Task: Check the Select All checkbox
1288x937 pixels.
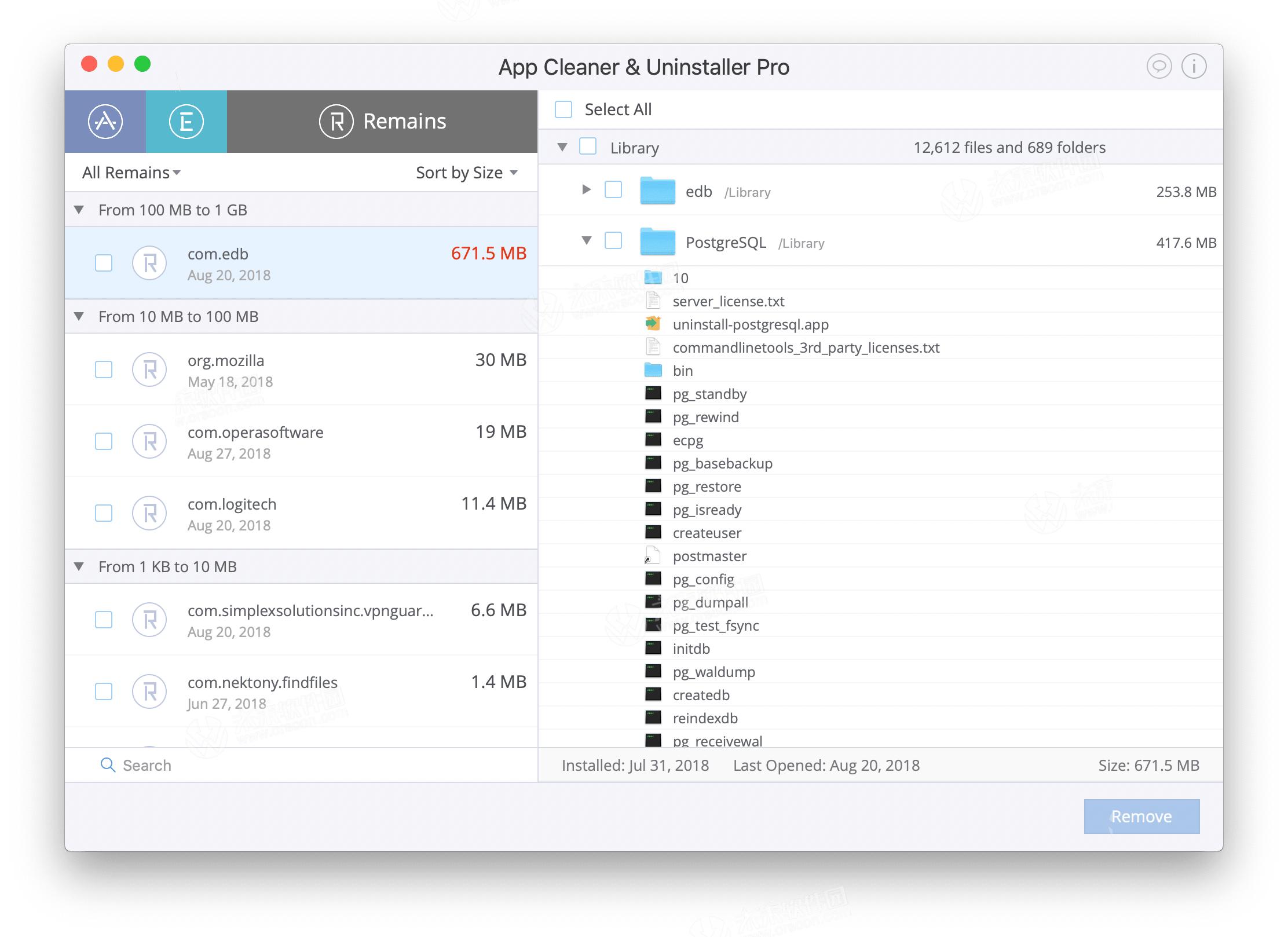Action: pyautogui.click(x=564, y=109)
